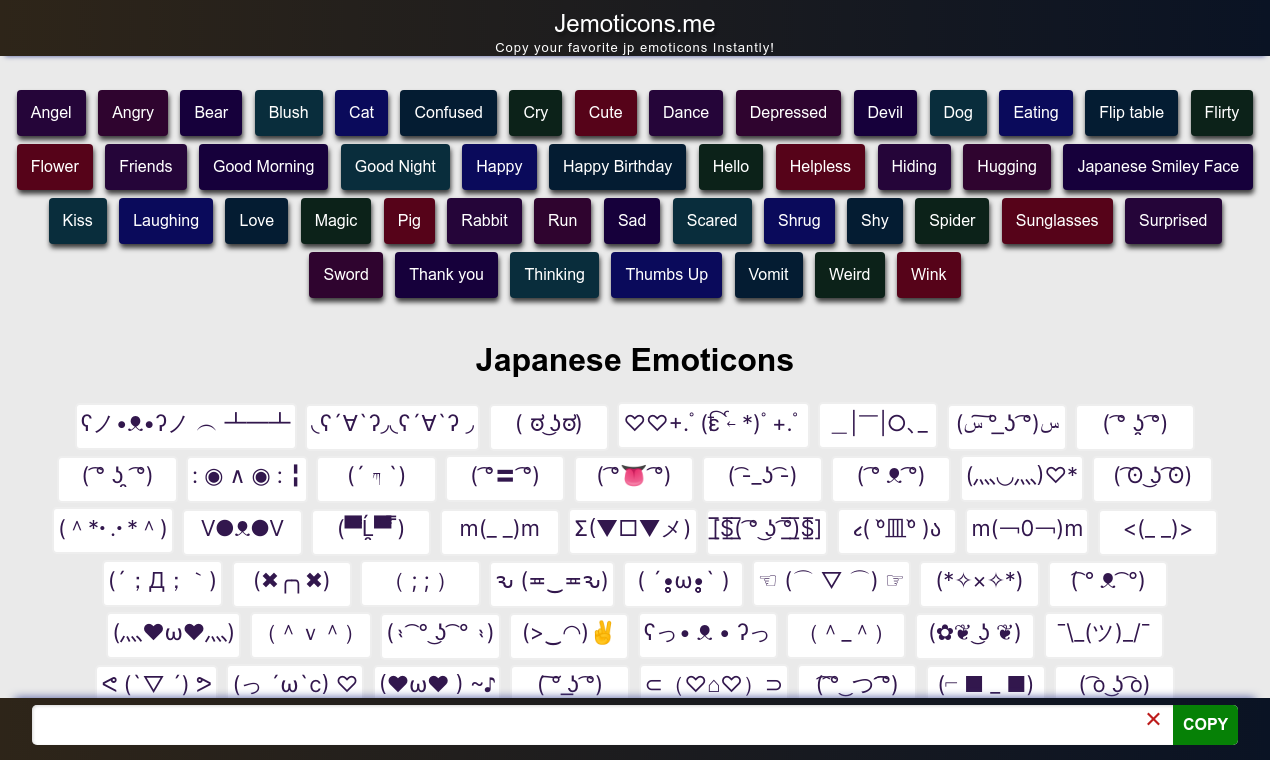
Task: Click the green COPY button
Action: 1205,725
